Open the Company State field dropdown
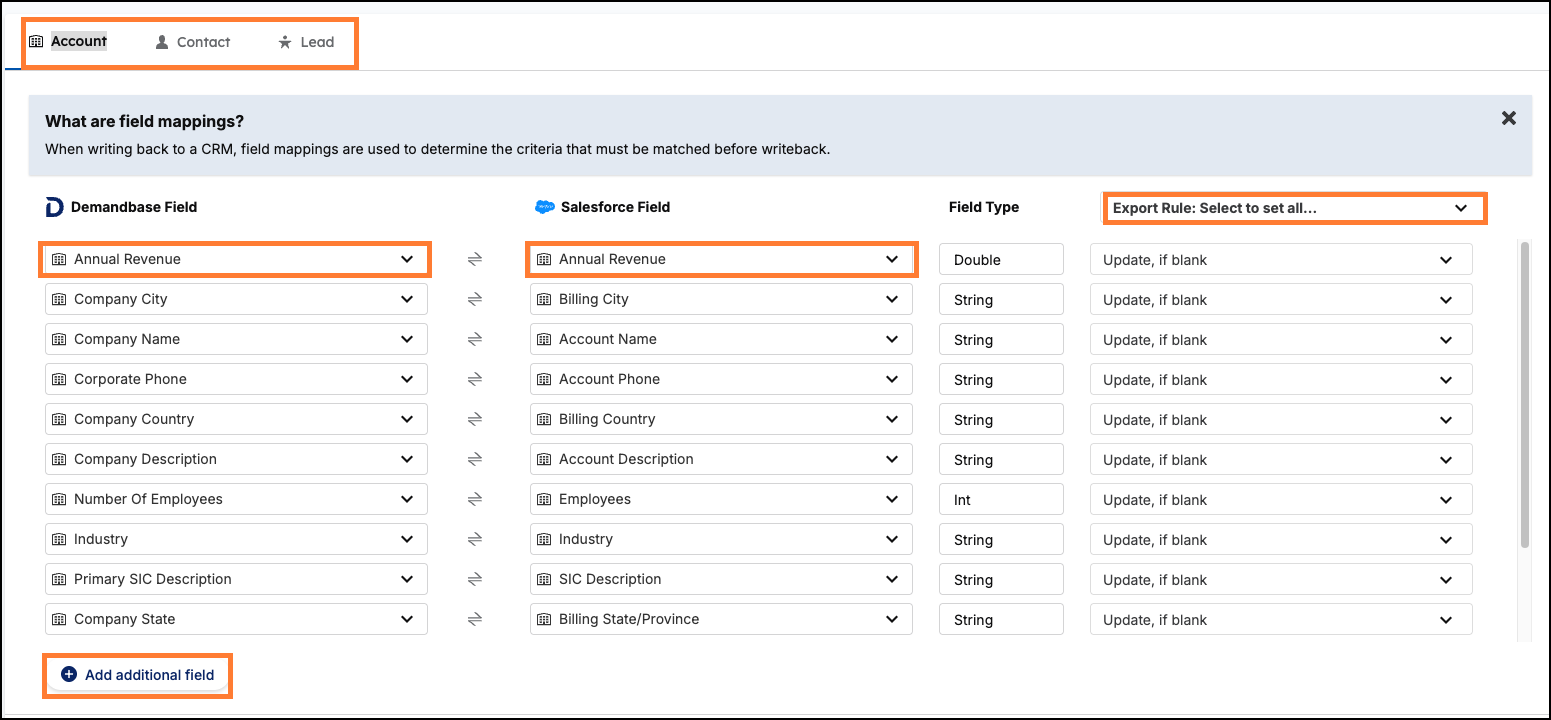Image resolution: width=1551 pixels, height=720 pixels. pos(236,619)
